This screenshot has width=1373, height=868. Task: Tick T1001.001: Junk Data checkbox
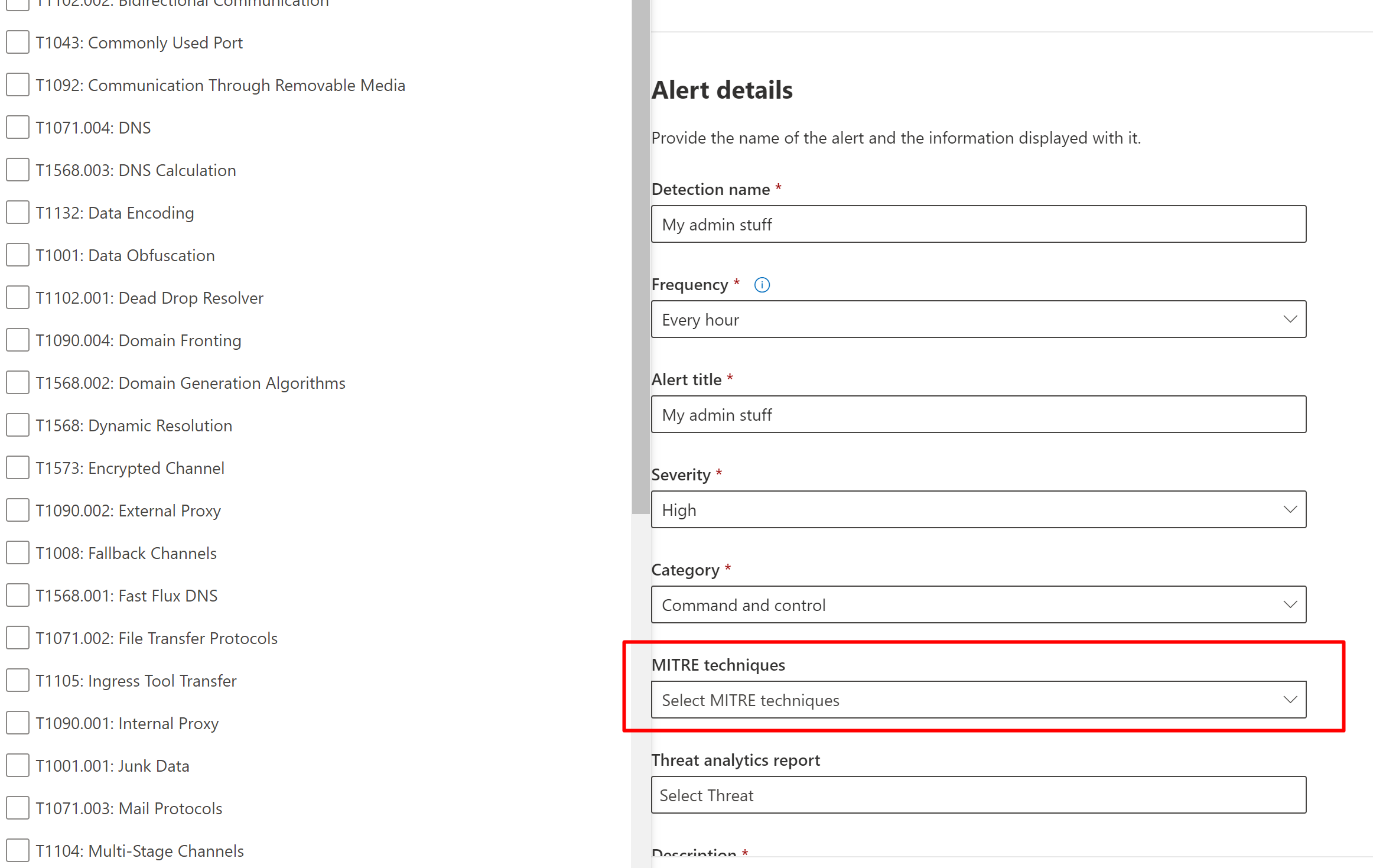click(18, 766)
